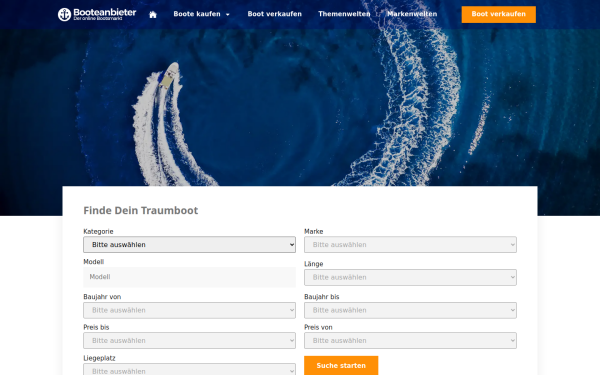Open the Booteanbieter logo homepage
This screenshot has height=375, width=600.
(97, 14)
